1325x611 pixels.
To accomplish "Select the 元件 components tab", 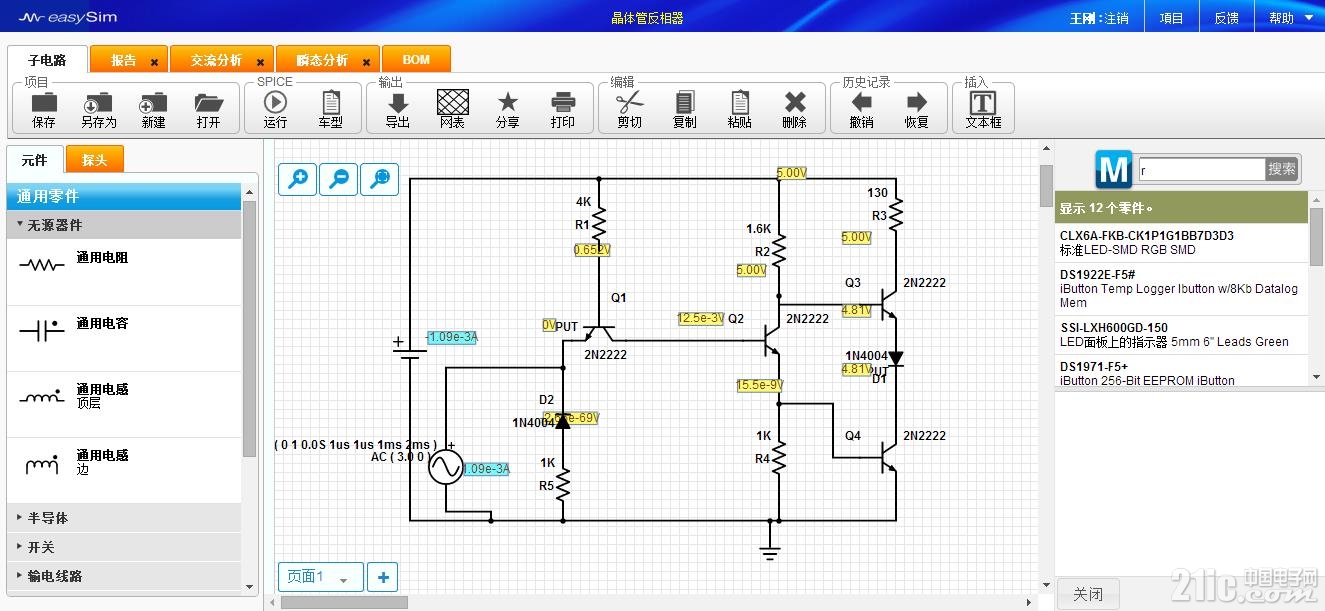I will tap(35, 160).
